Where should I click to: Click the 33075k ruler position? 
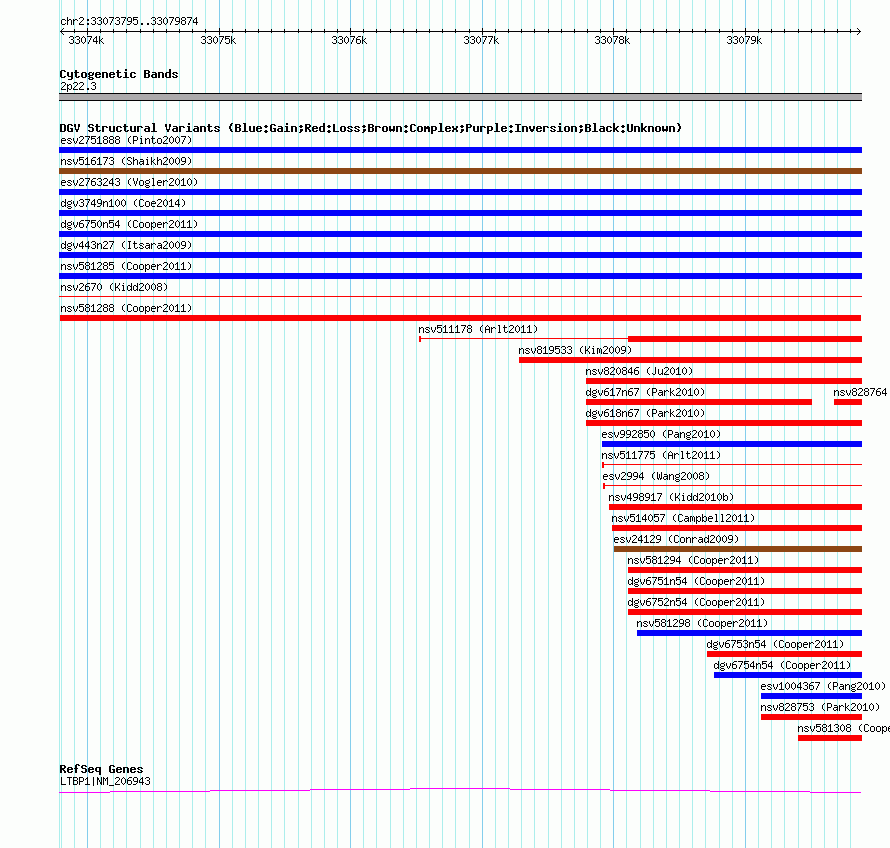(218, 40)
